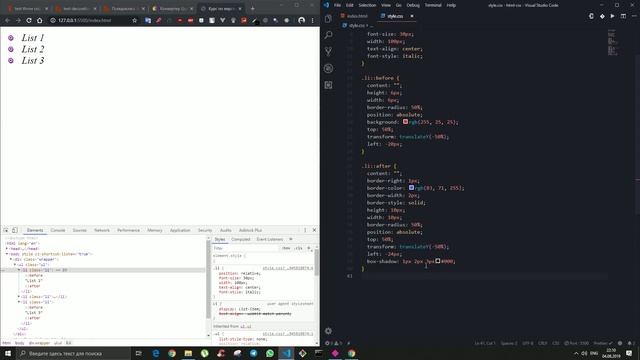Collapse the body element in DevTools
This screenshot has height=360, width=640.
click(x=7, y=254)
